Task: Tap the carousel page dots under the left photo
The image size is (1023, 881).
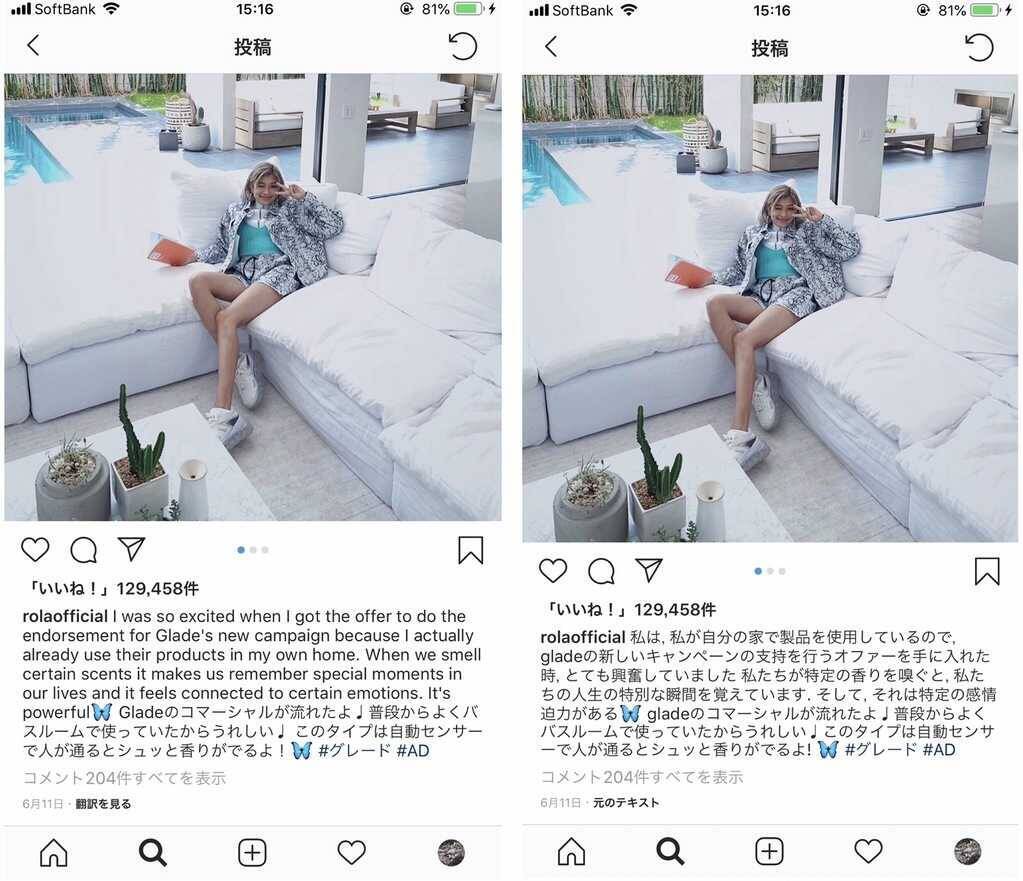Action: 252,550
